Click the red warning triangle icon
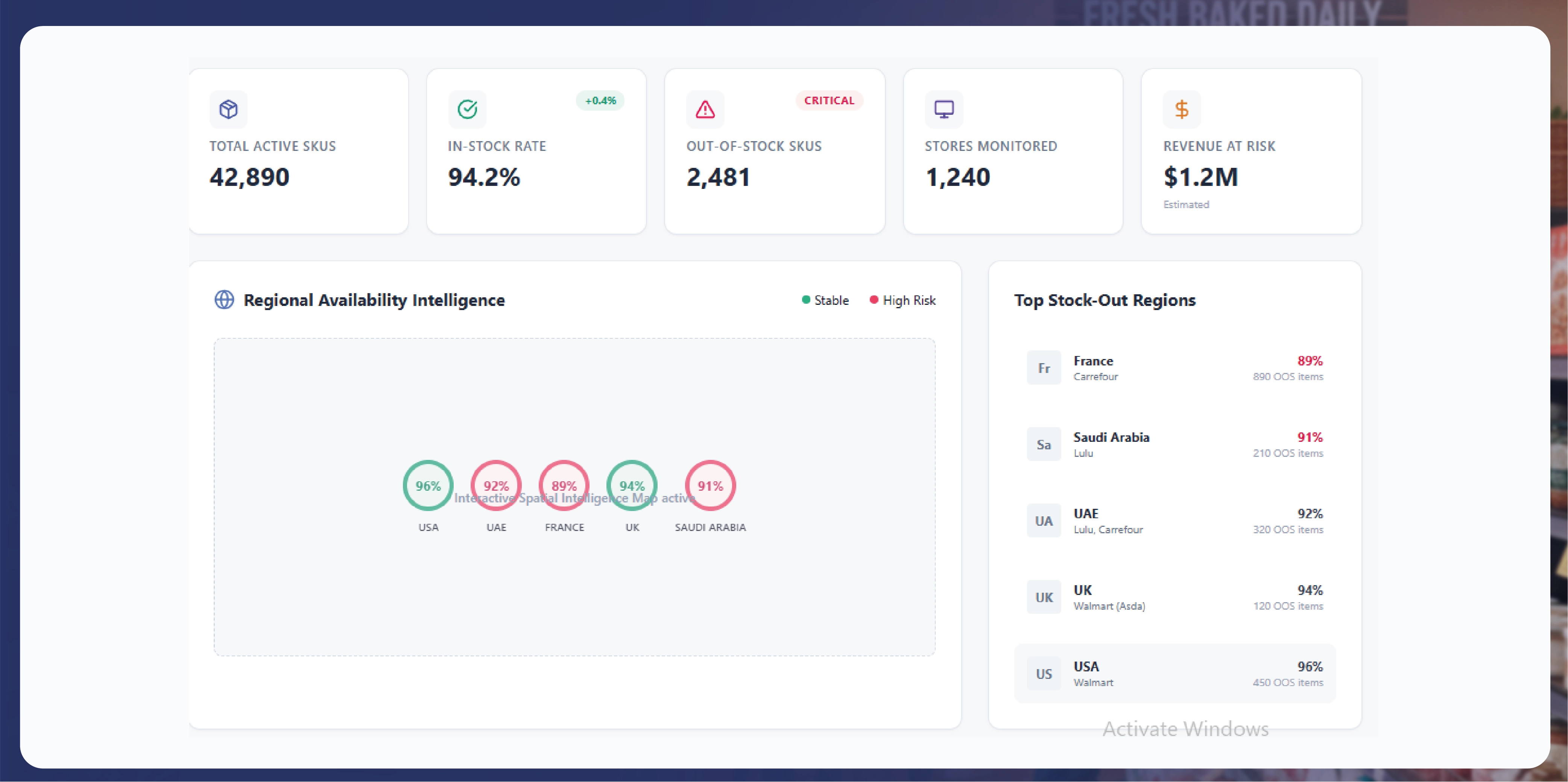 coord(705,110)
